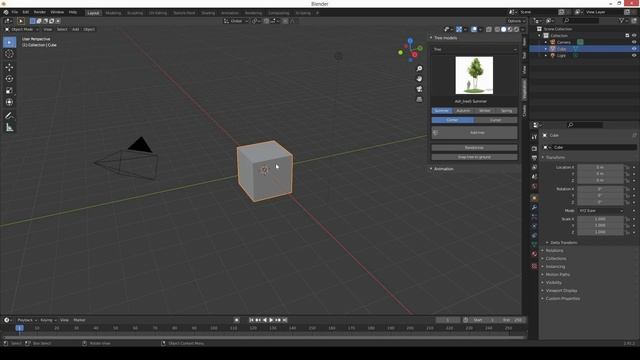Open the Edit menu
This screenshot has height=360, width=640.
(x=26, y=12)
